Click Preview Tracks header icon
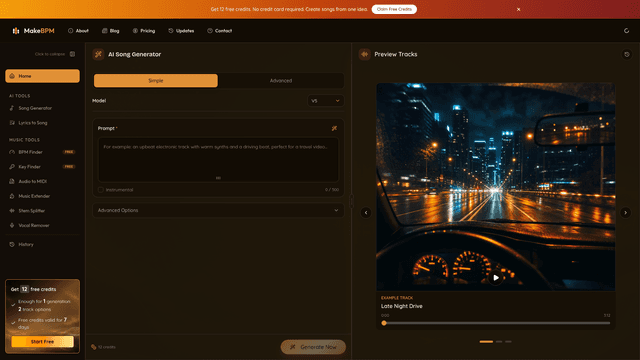 pyautogui.click(x=364, y=54)
